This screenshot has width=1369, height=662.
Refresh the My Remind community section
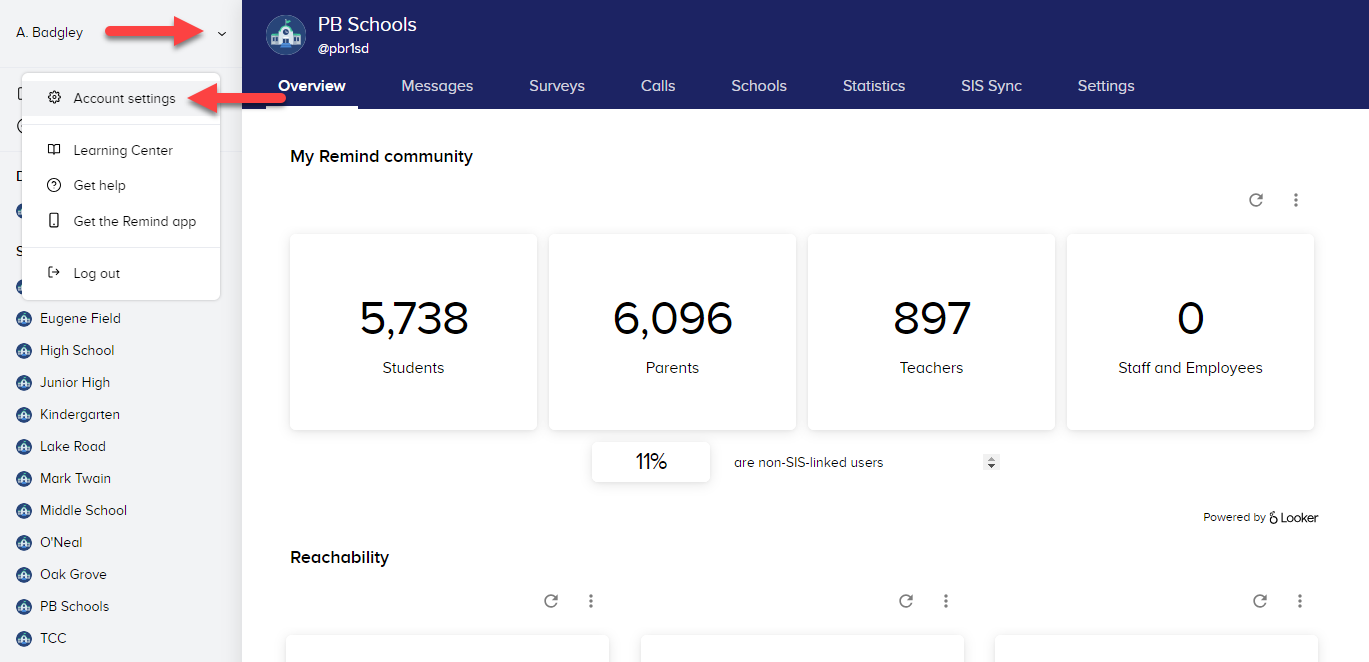(1256, 200)
